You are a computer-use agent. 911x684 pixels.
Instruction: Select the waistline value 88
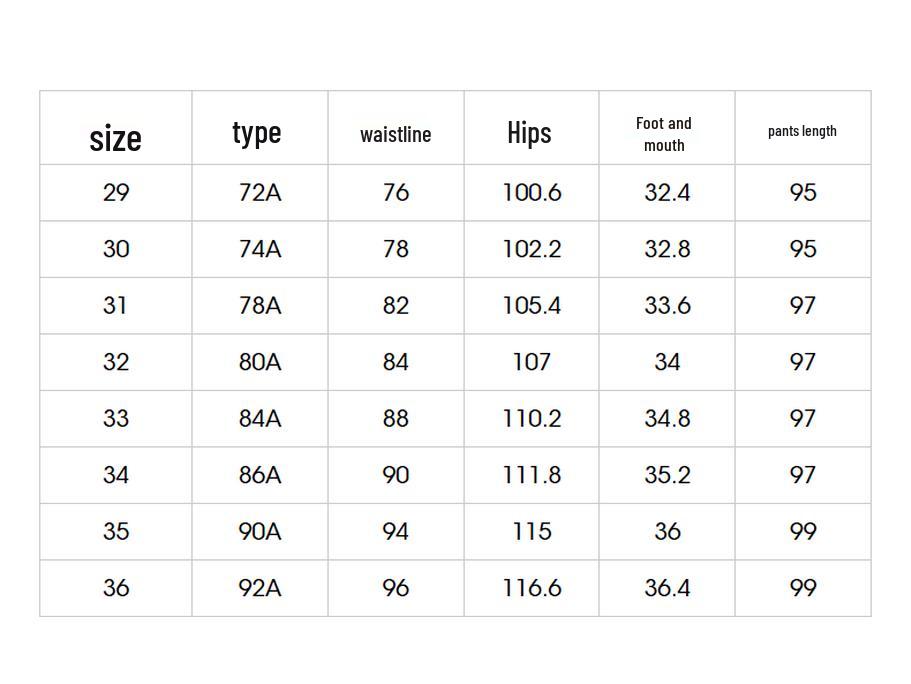tap(396, 418)
